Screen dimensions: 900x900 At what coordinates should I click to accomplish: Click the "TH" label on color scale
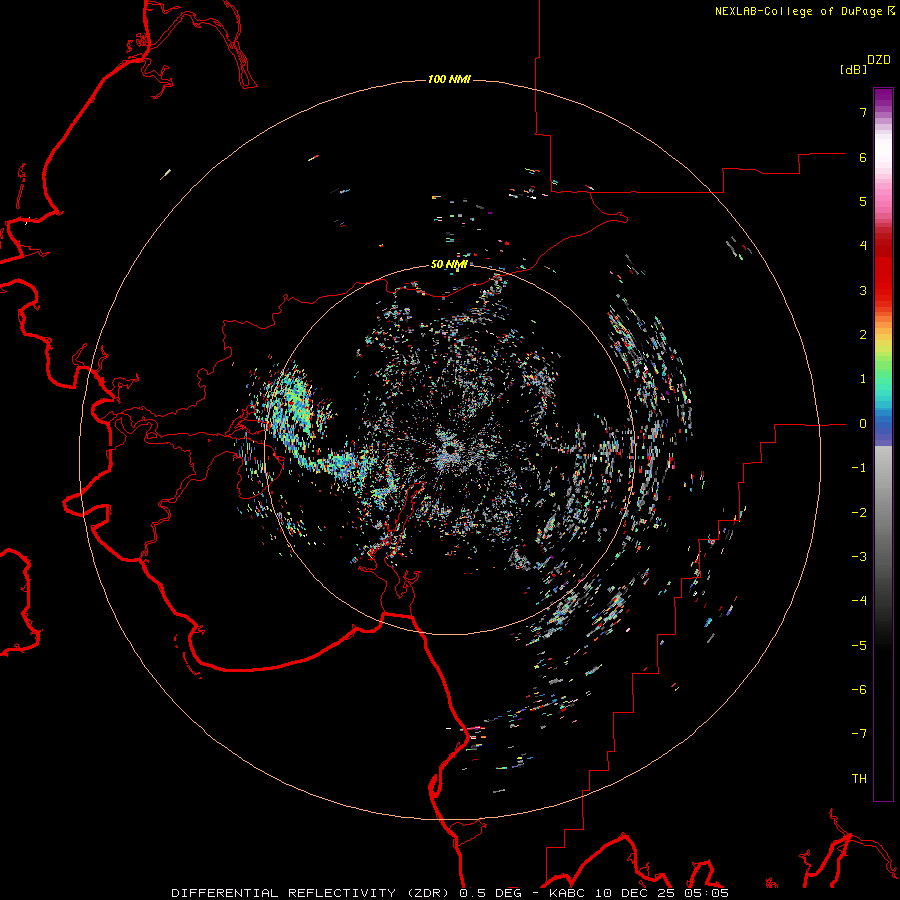click(x=859, y=779)
